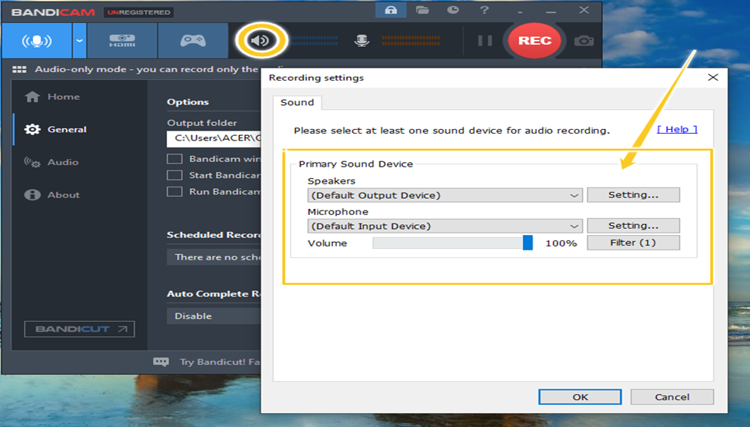The width and height of the screenshot is (750, 427).
Task: Take a screenshot with camera icon
Action: [584, 41]
